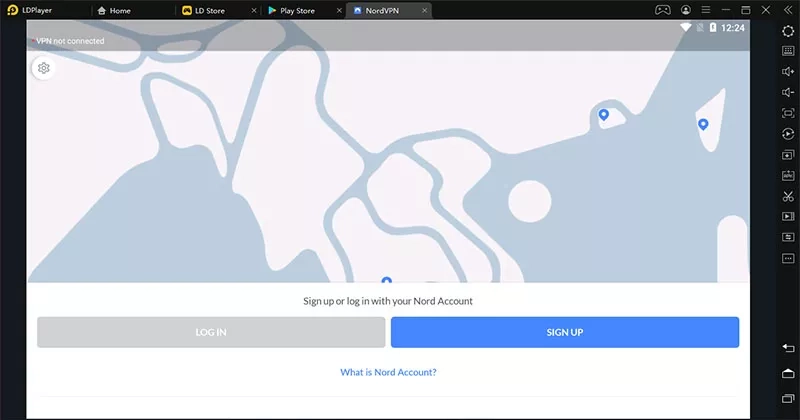This screenshot has width=800, height=420.
Task: Open the title bar hamburger menu
Action: 708,10
